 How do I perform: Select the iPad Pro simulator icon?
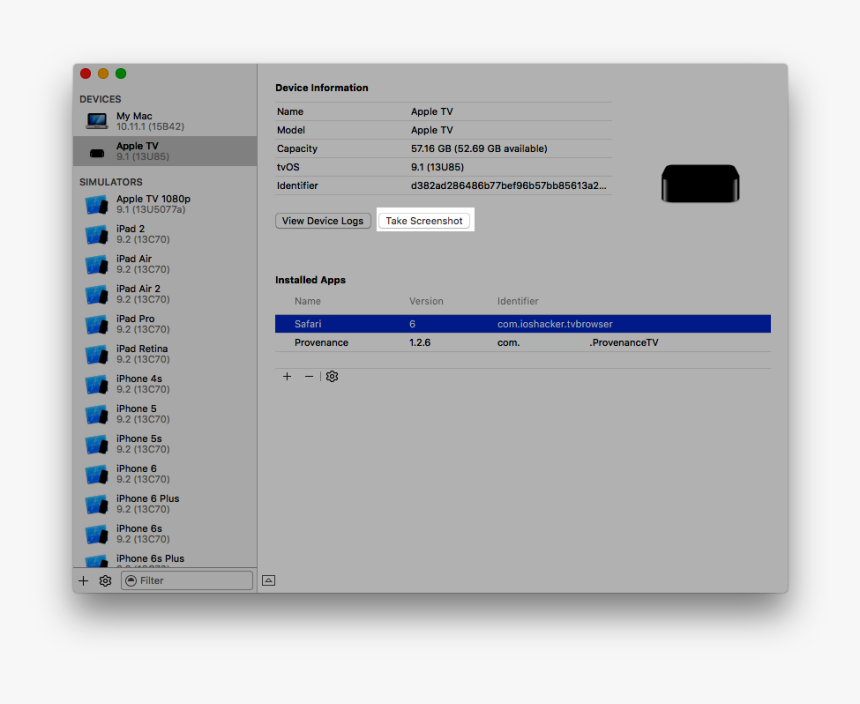click(96, 324)
